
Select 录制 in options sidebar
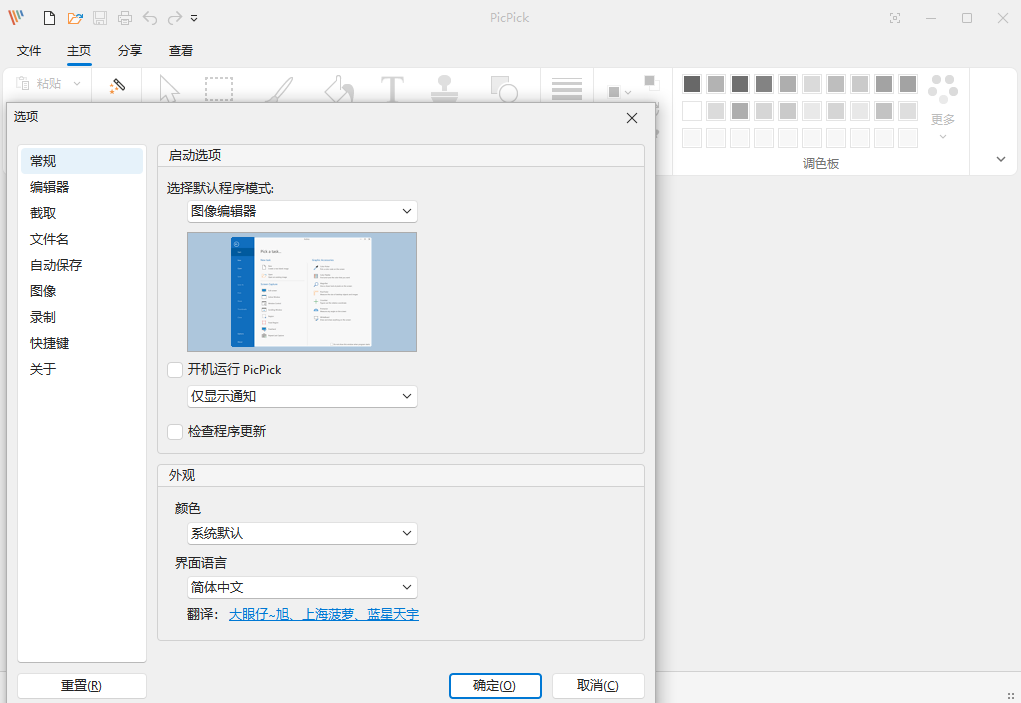(82, 317)
